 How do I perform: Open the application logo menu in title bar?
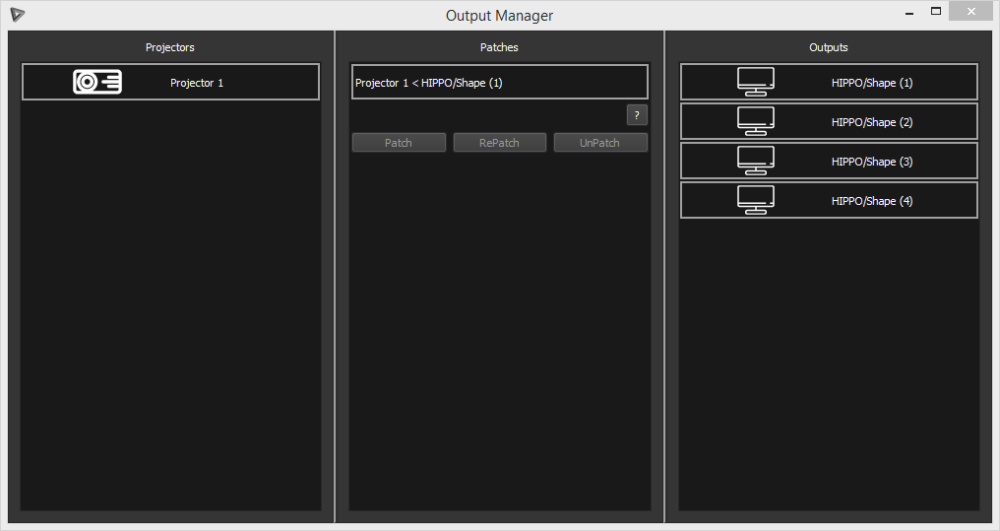pyautogui.click(x=17, y=14)
